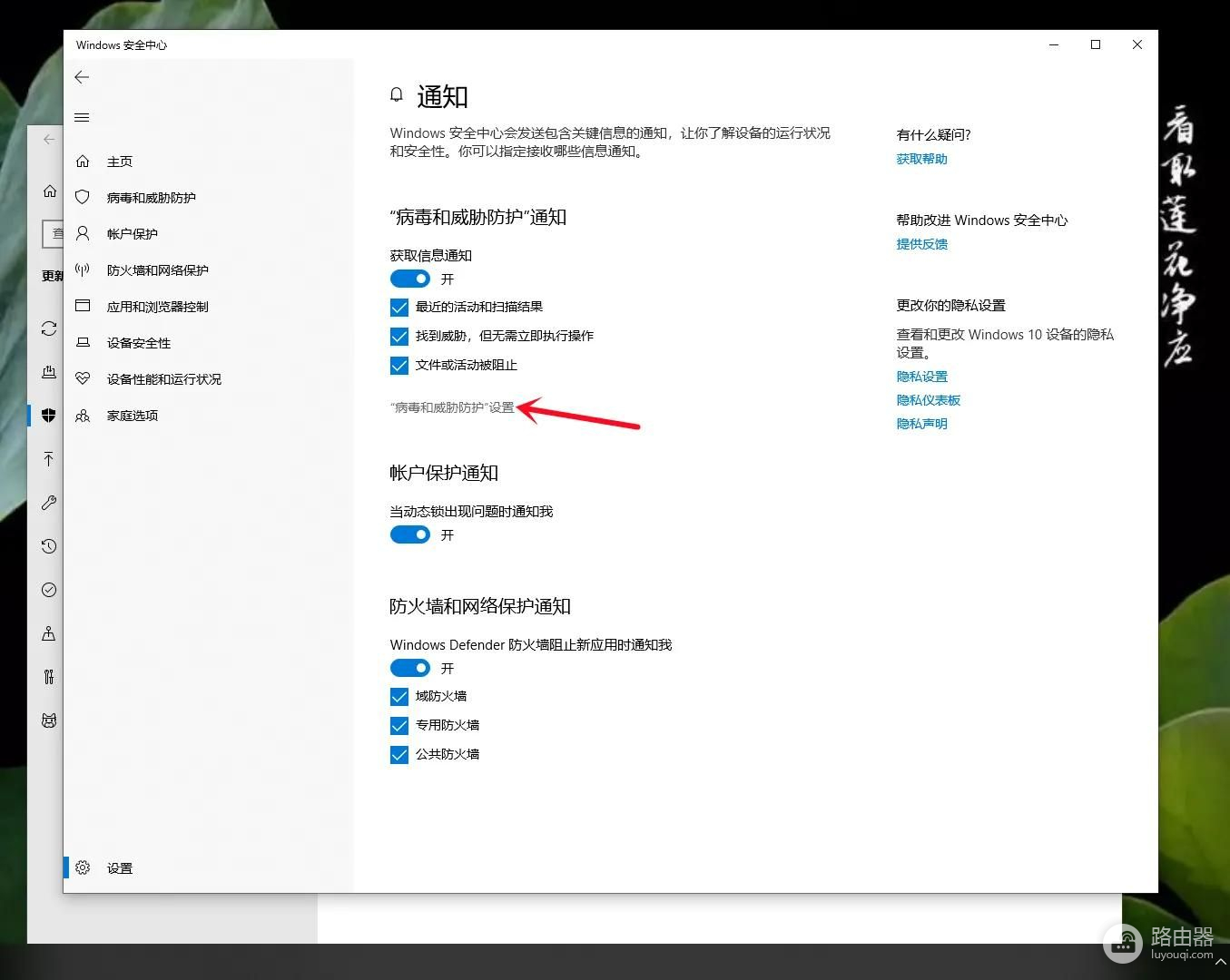1230x980 pixels.
Task: Click the window icon for 应用和浏览器控制
Action: [x=83, y=306]
